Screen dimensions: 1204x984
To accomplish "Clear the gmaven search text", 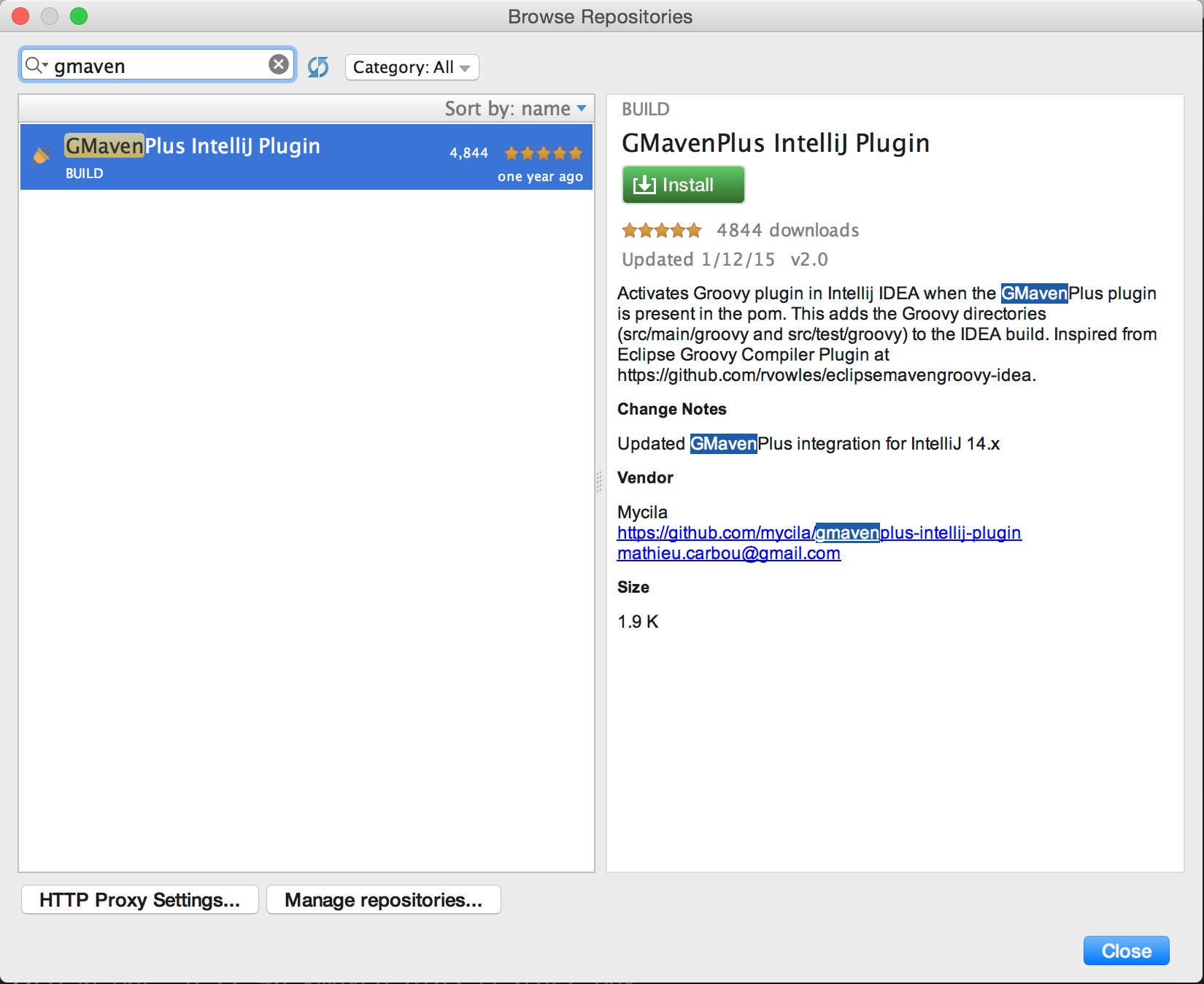I will (278, 65).
